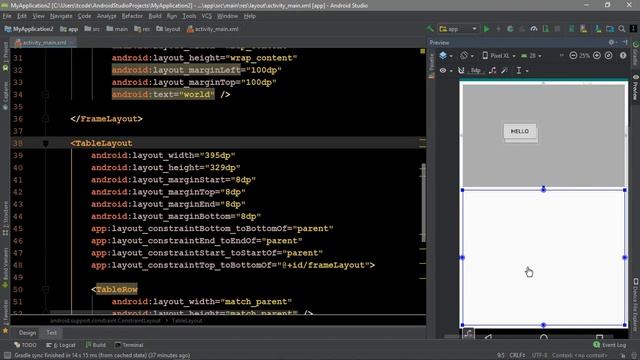
Task: Click the Infer Constraints wand icon
Action: click(504, 71)
